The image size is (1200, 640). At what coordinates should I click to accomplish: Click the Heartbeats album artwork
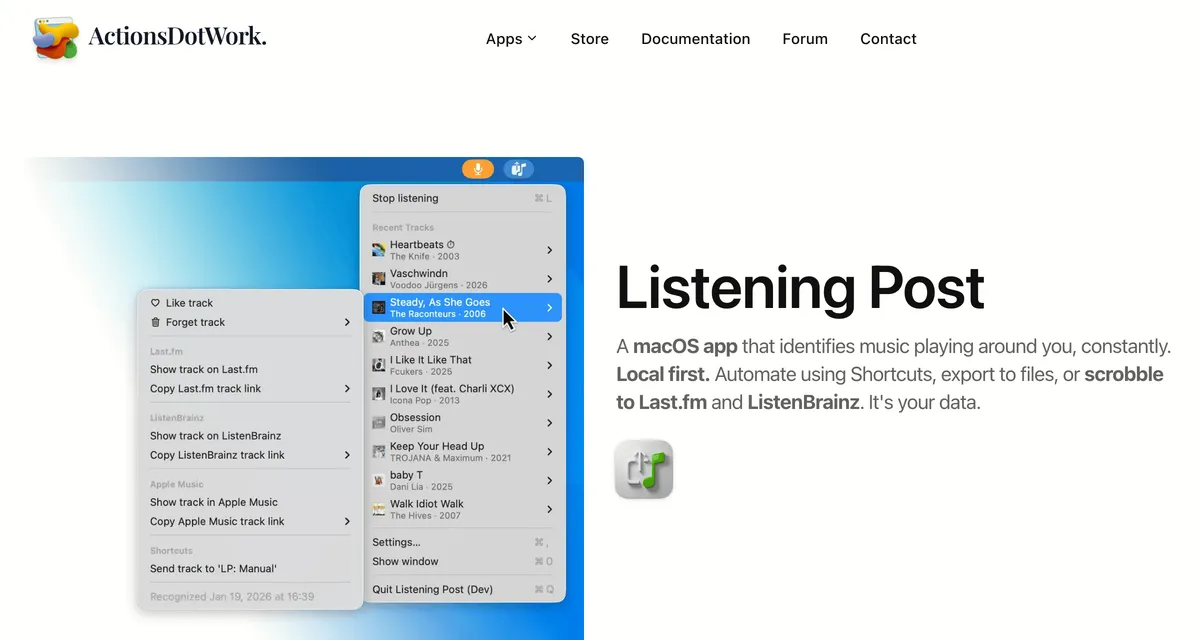tap(379, 250)
